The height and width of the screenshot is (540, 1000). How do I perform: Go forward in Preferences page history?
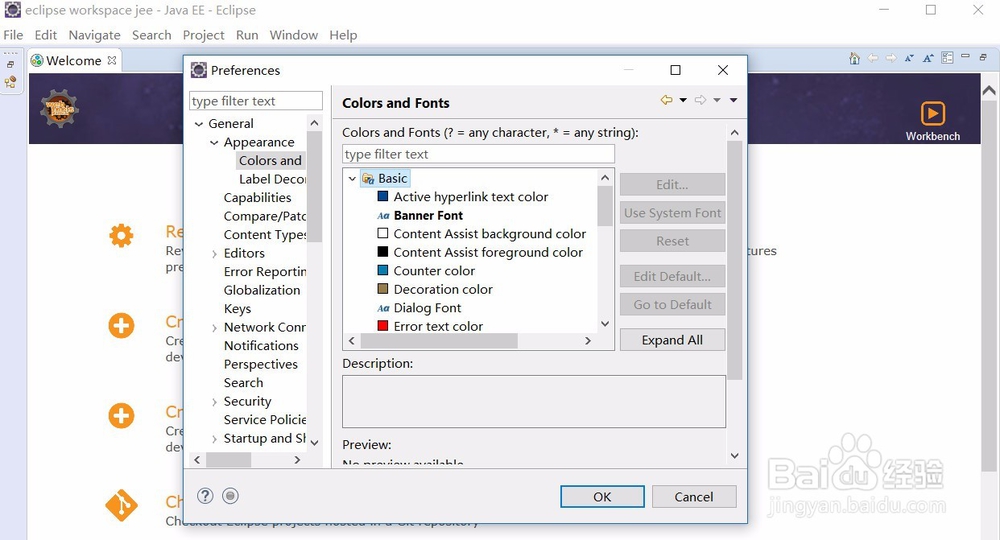coord(700,100)
